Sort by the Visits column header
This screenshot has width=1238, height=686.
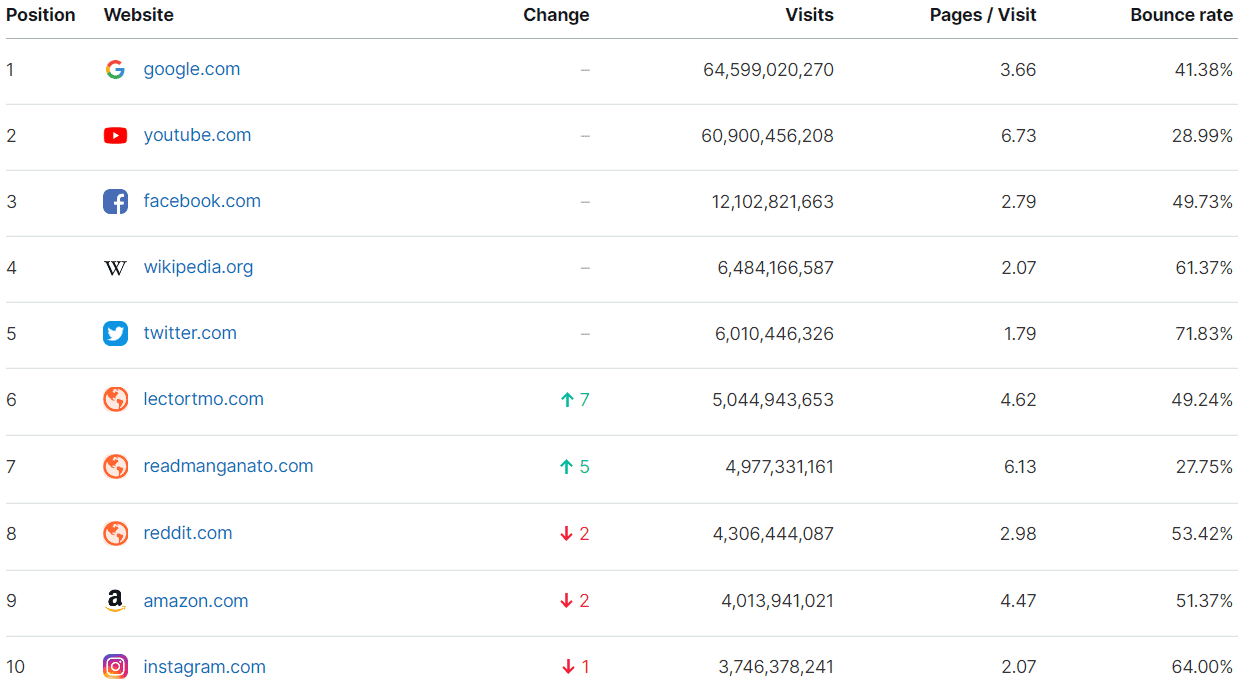(x=809, y=15)
